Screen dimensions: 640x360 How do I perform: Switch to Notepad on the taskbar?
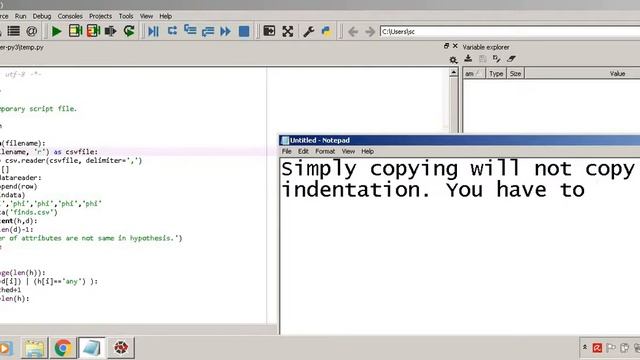[x=91, y=348]
